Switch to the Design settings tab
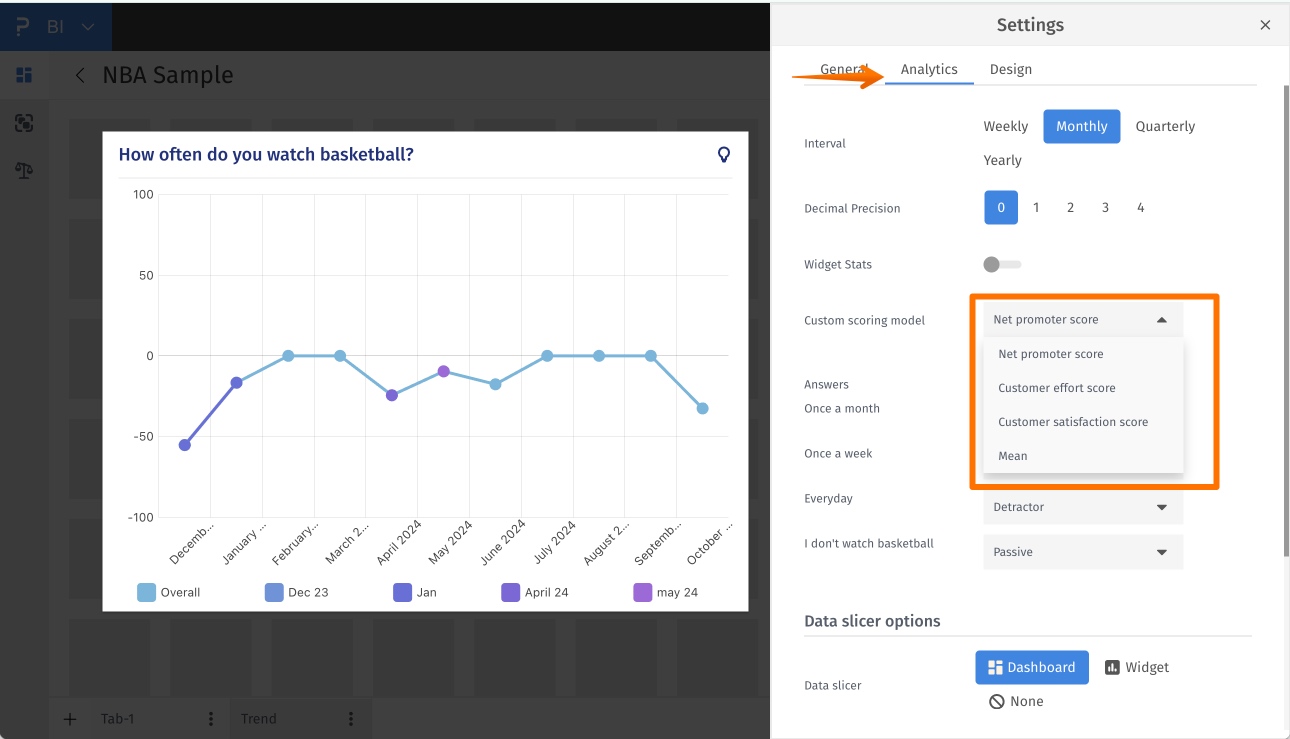 click(x=1011, y=69)
